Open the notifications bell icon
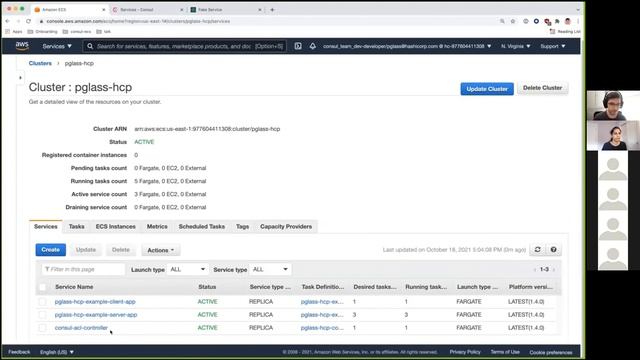The width and height of the screenshot is (640, 360). 312,46
